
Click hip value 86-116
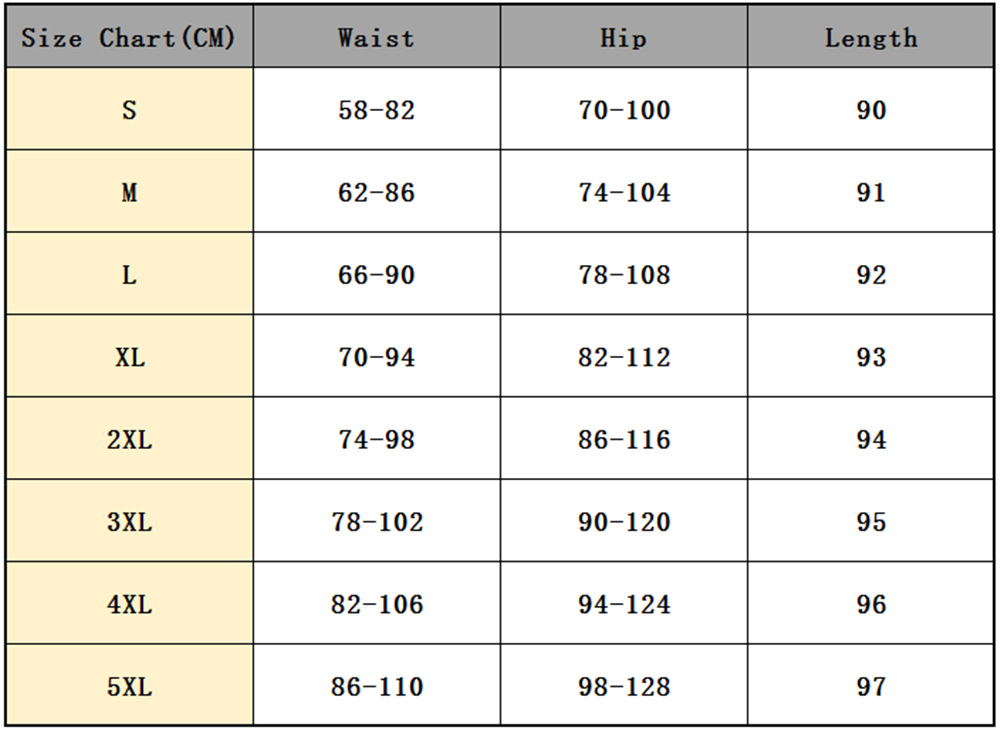(624, 439)
